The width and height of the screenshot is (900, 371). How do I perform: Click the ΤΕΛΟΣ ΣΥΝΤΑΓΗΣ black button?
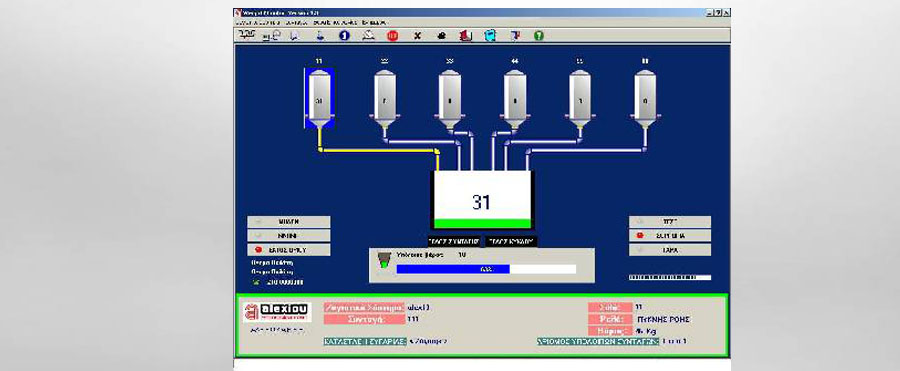click(453, 241)
